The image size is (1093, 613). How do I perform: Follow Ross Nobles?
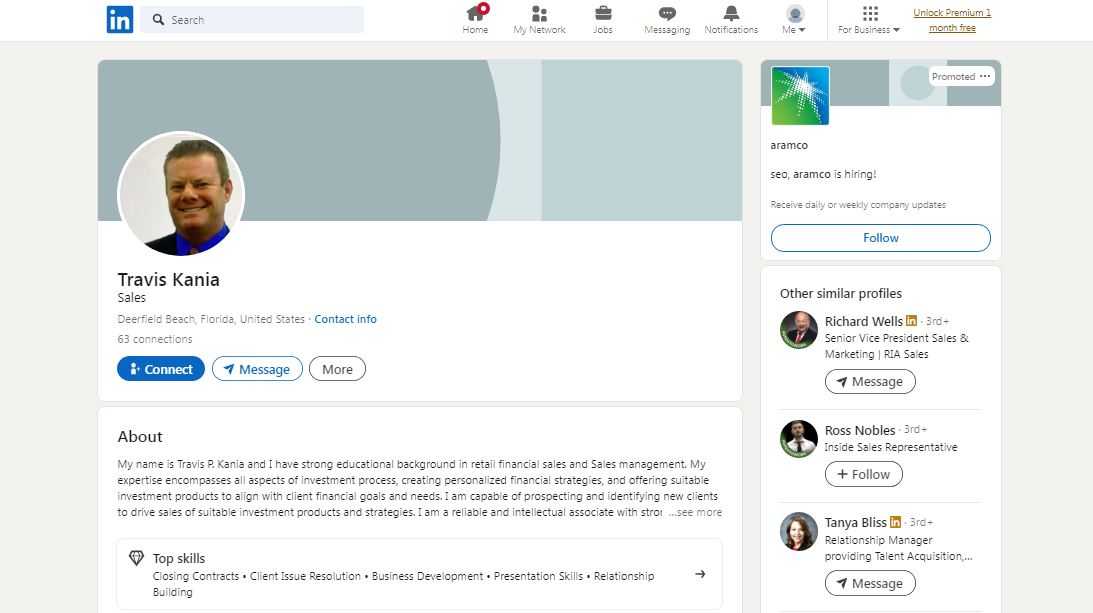pyautogui.click(x=863, y=474)
